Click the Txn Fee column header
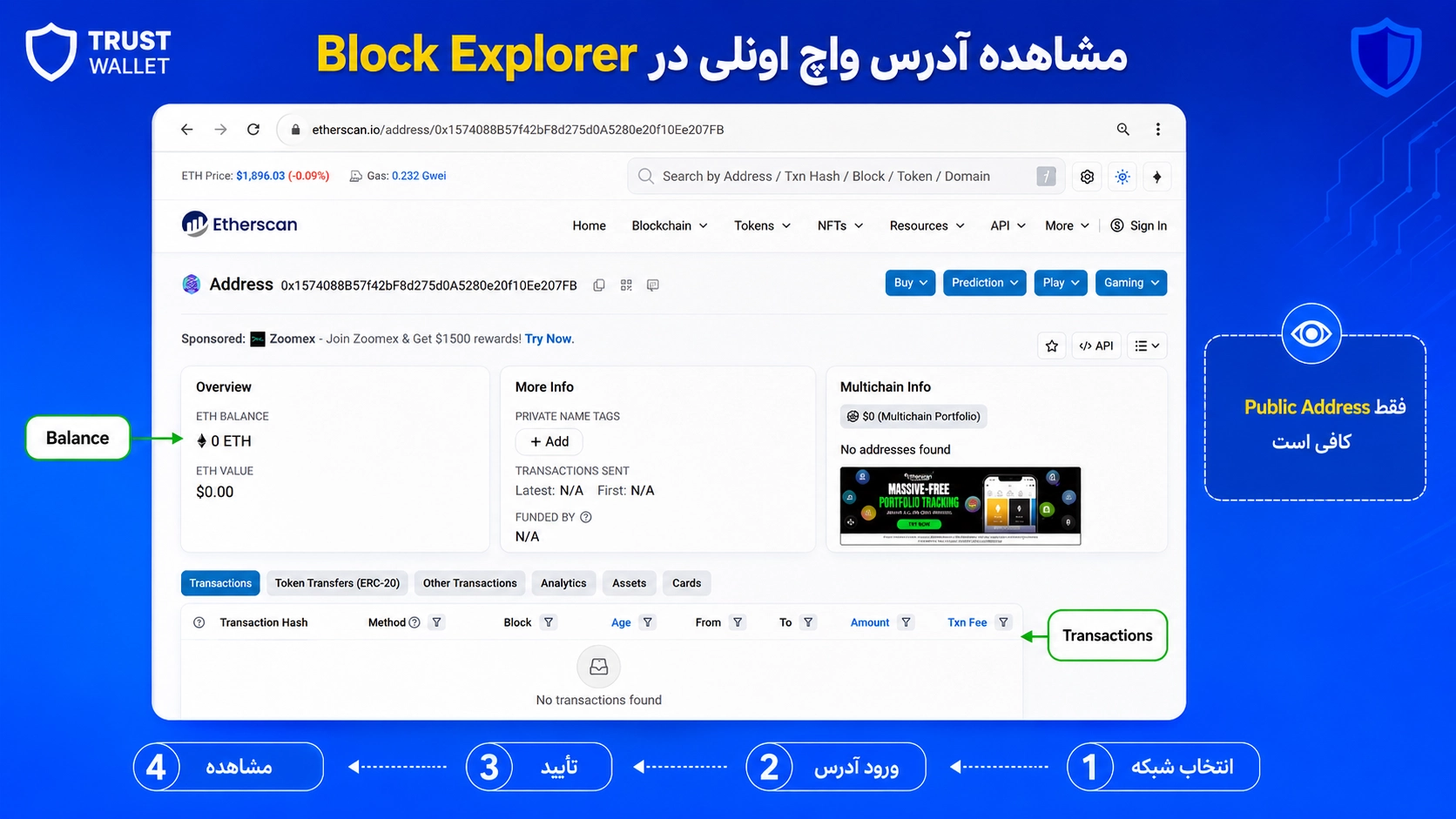The height and width of the screenshot is (819, 1456). pyautogui.click(x=967, y=622)
